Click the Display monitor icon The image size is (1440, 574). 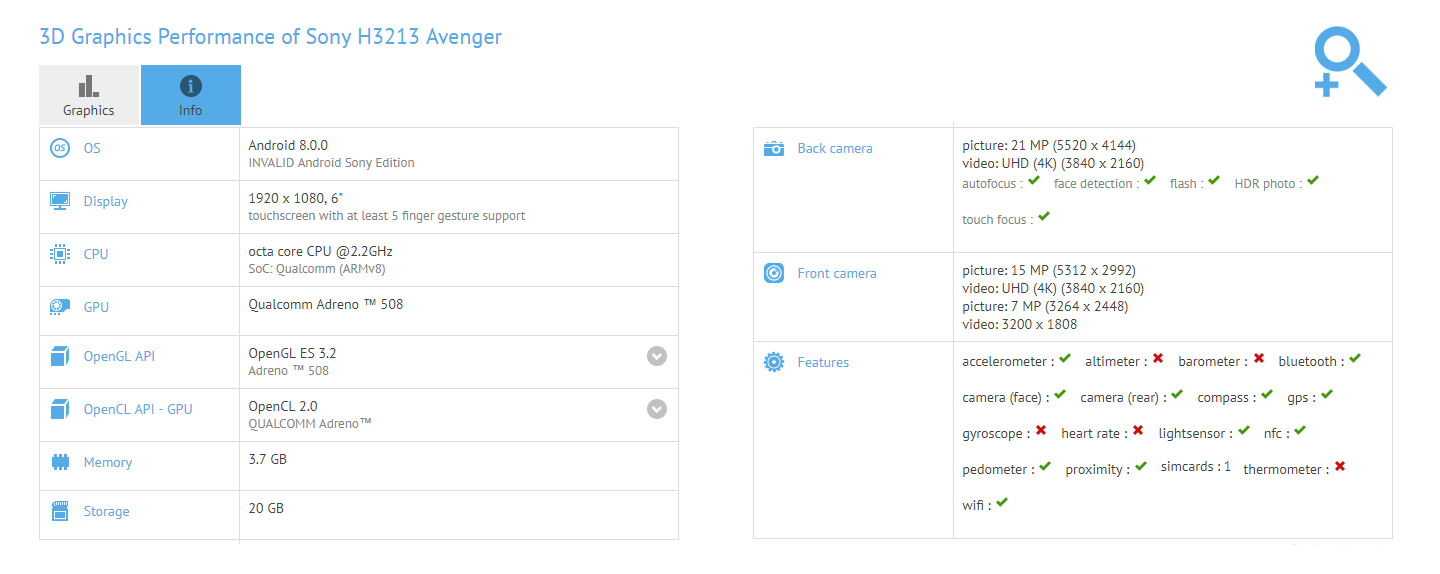(x=60, y=201)
